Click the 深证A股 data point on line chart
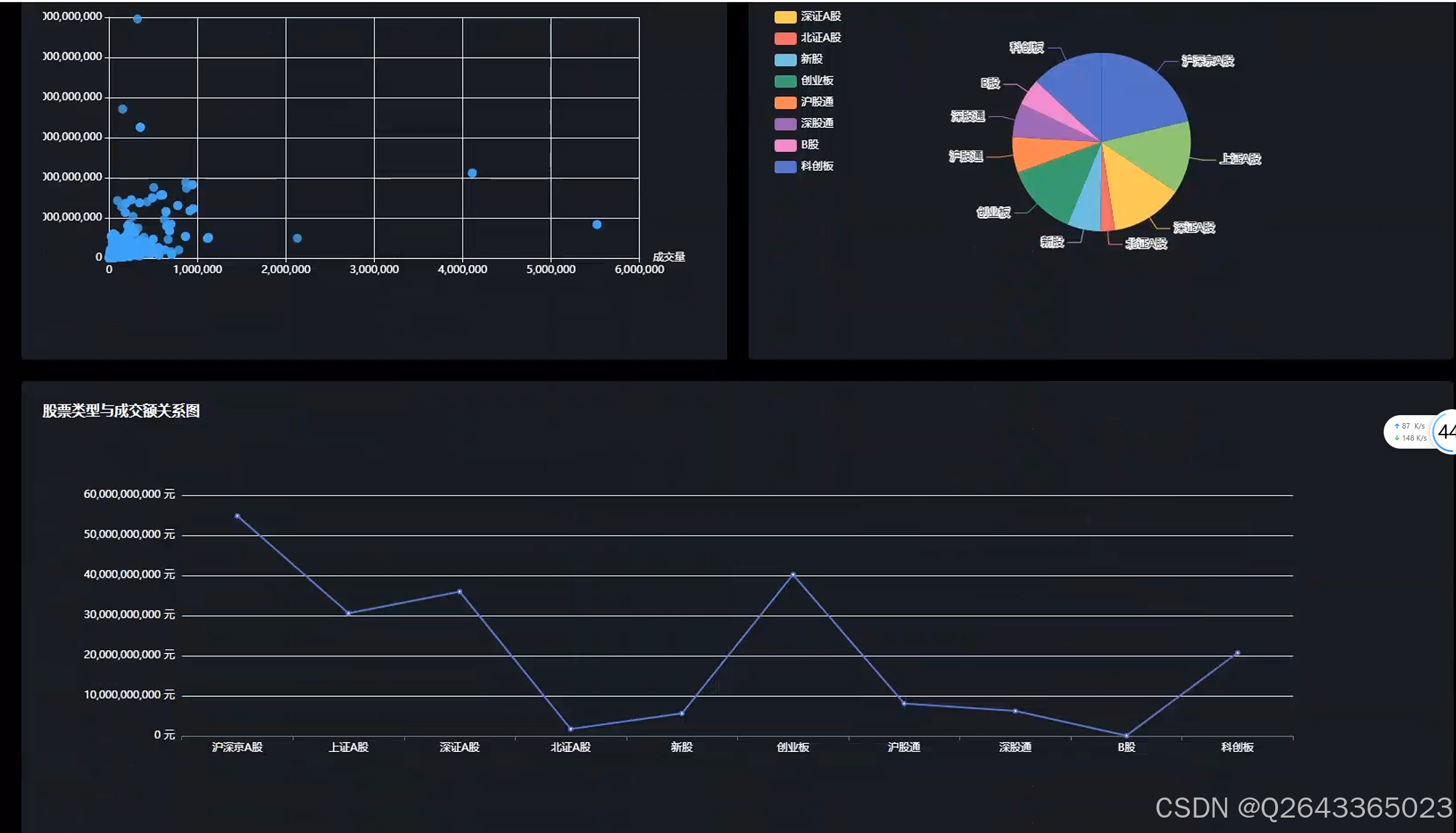 click(459, 592)
